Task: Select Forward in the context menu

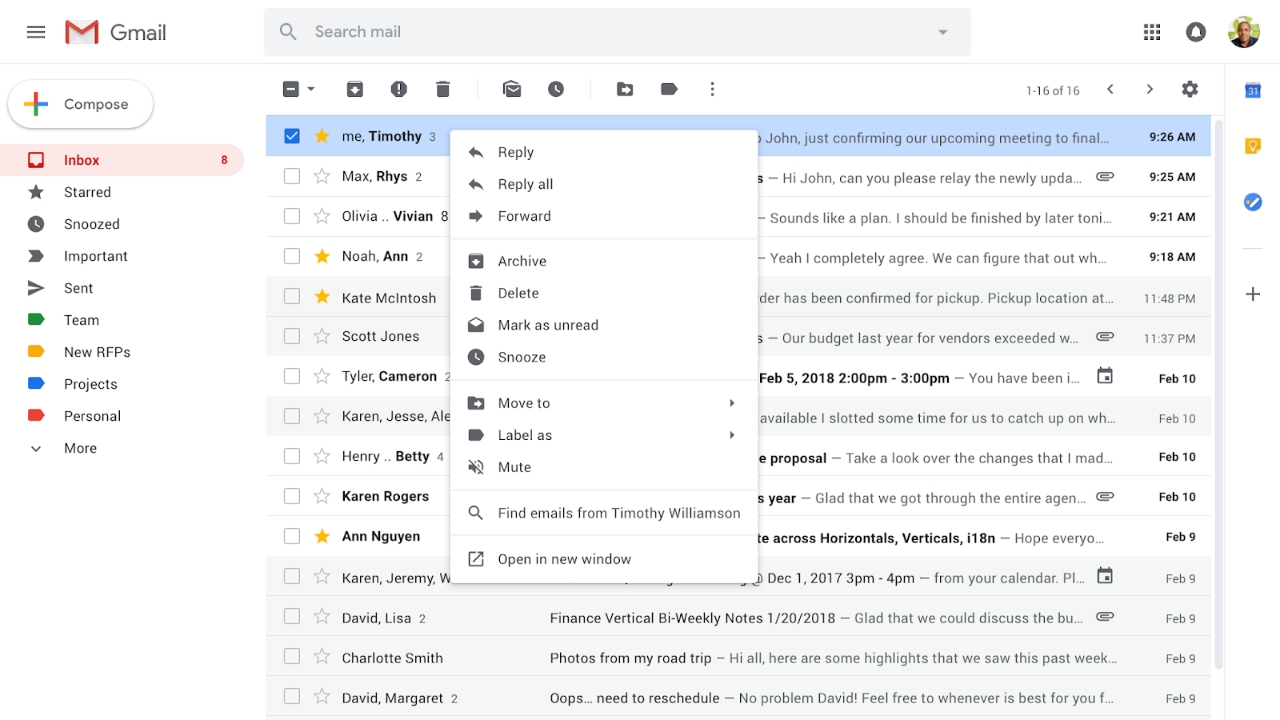Action: (524, 216)
